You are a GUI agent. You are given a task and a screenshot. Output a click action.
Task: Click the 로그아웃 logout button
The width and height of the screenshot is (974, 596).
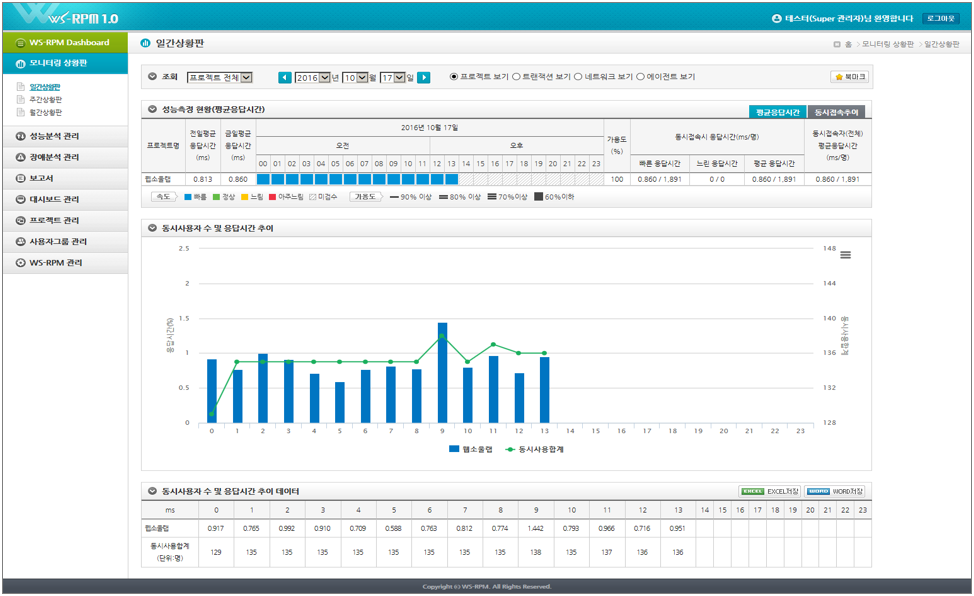[x=942, y=18]
